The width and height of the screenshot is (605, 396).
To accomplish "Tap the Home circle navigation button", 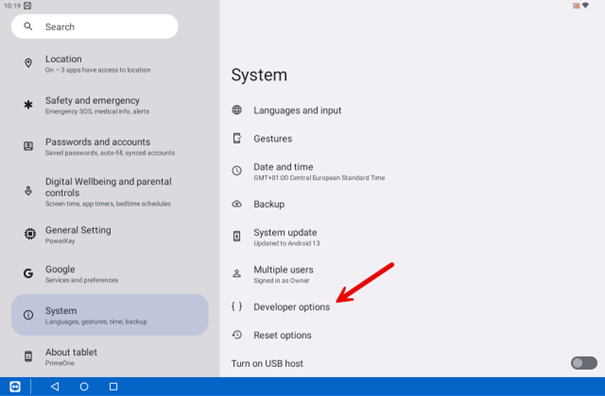I will tap(84, 386).
